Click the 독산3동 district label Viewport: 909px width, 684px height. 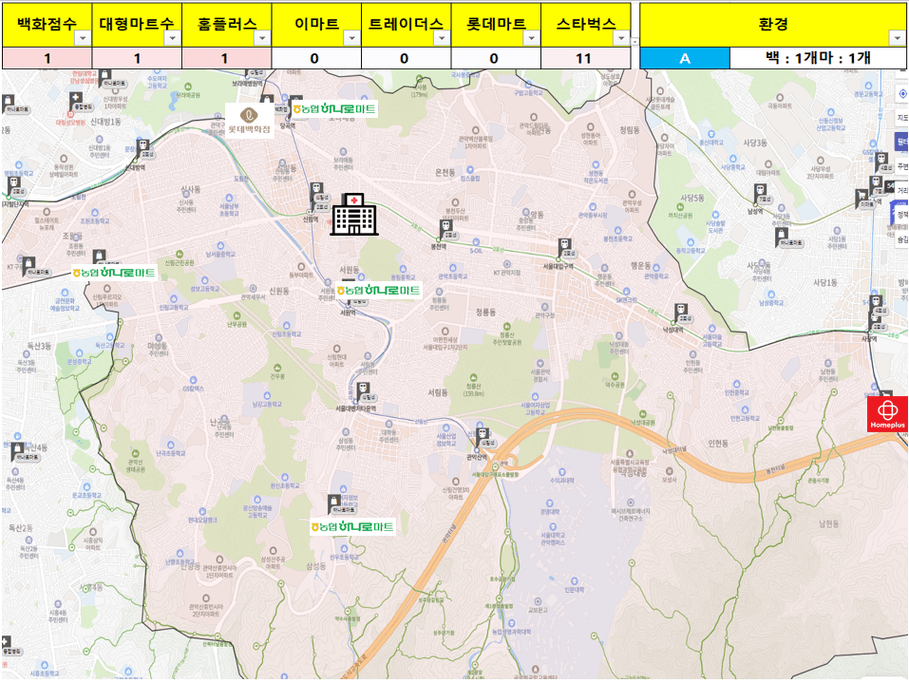(x=39, y=346)
